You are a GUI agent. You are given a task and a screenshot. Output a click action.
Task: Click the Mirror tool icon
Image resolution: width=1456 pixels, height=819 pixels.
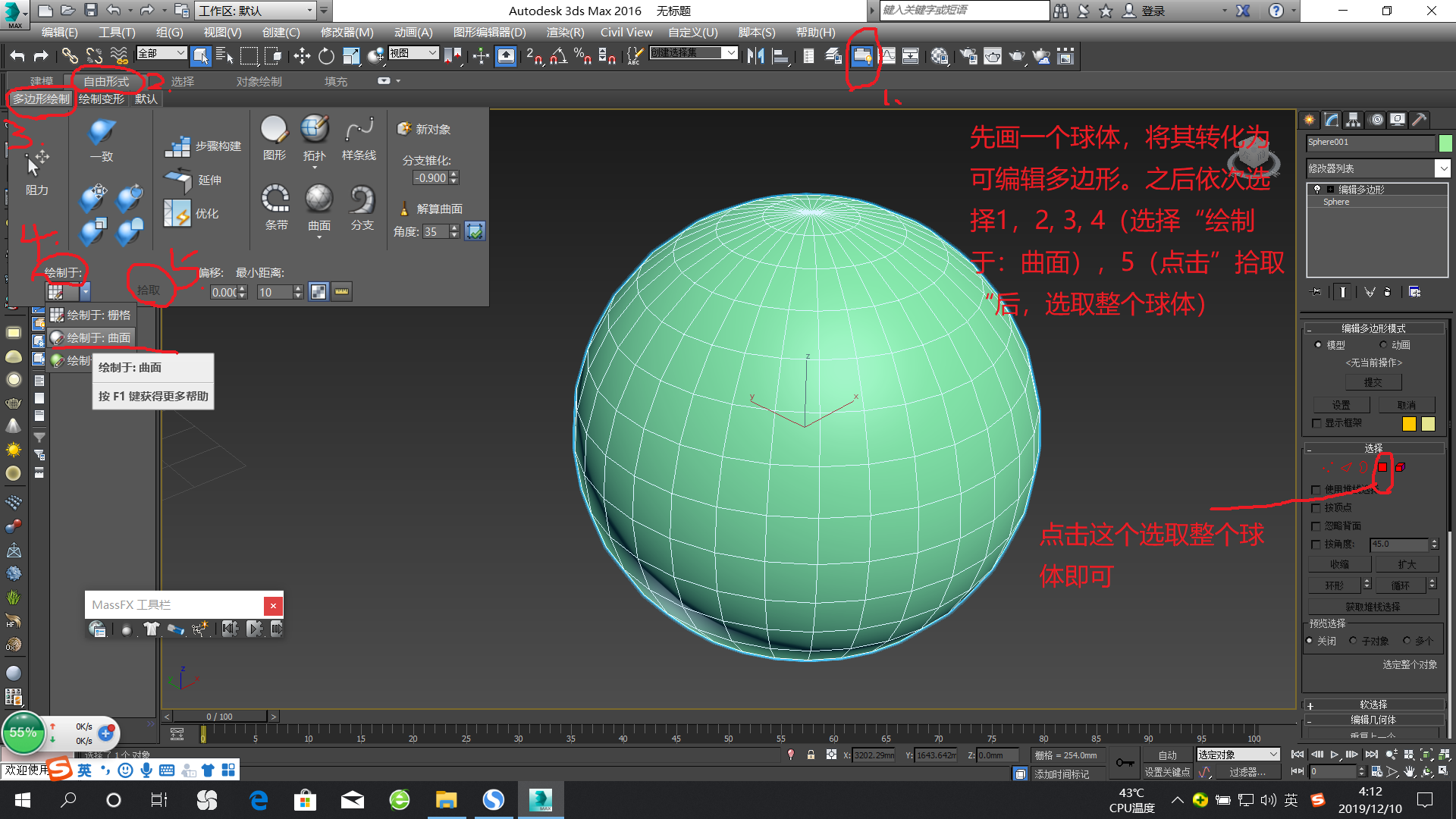pyautogui.click(x=755, y=55)
